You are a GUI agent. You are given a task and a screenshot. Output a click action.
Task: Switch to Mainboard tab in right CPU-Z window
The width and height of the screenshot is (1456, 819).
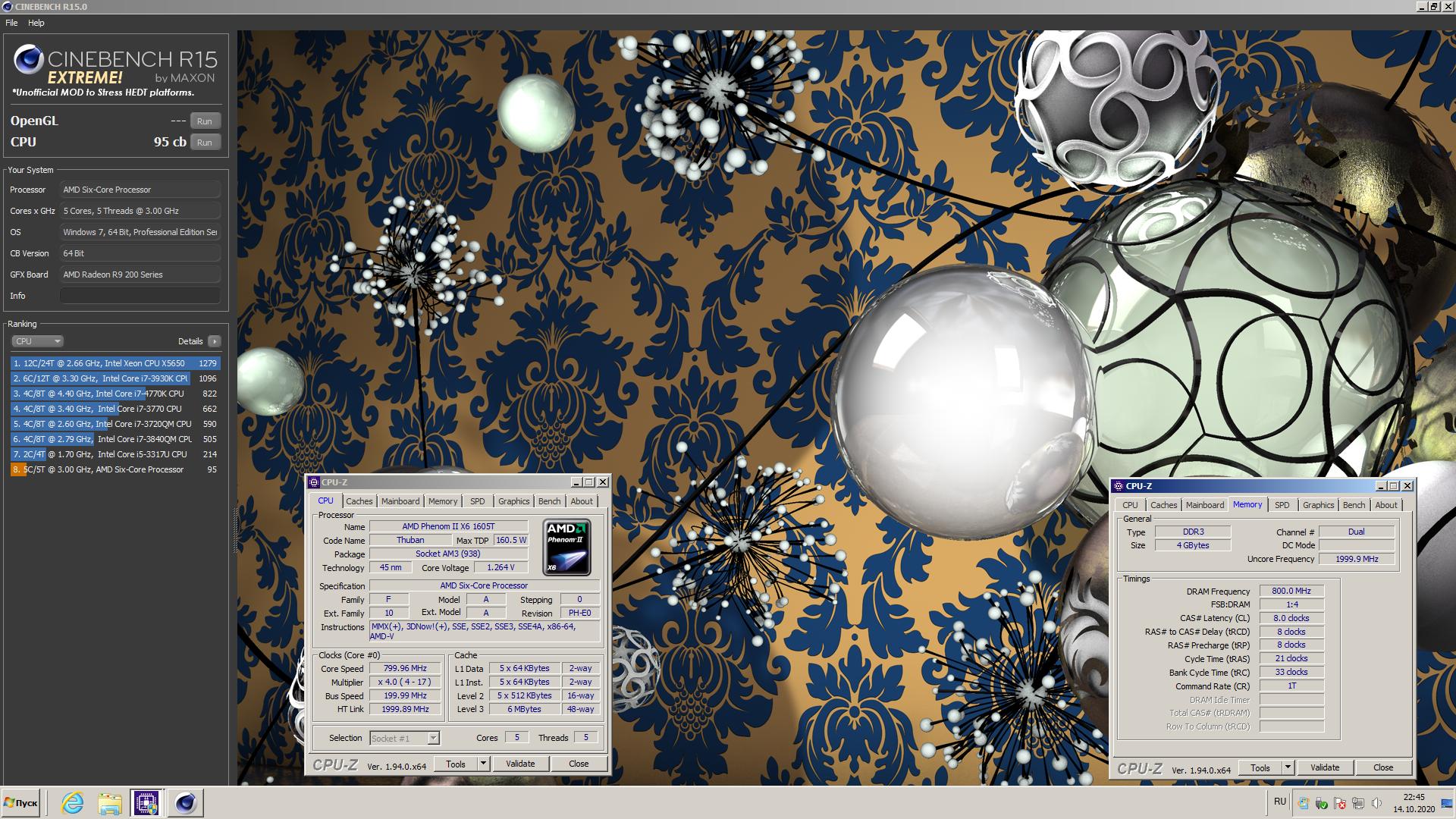coord(1205,505)
